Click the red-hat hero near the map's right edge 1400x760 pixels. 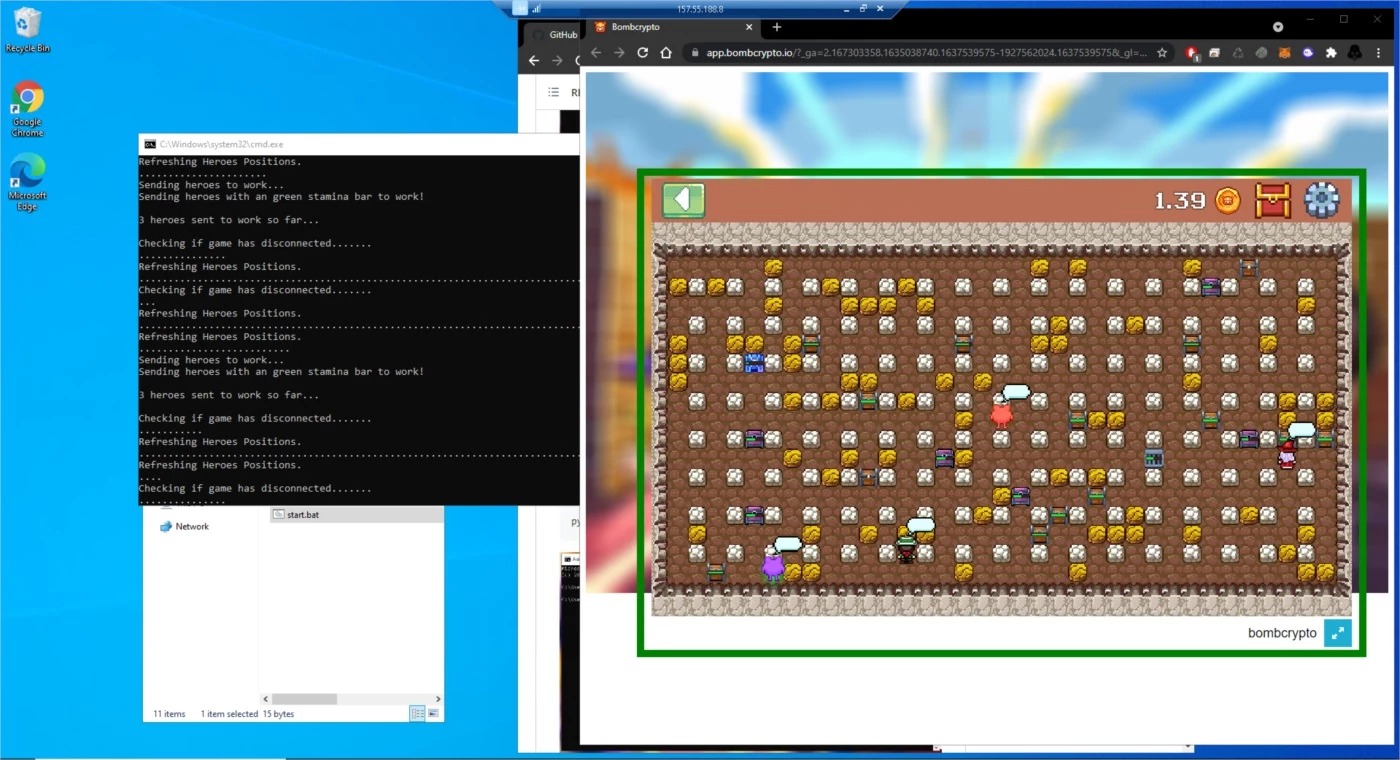pyautogui.click(x=1287, y=455)
